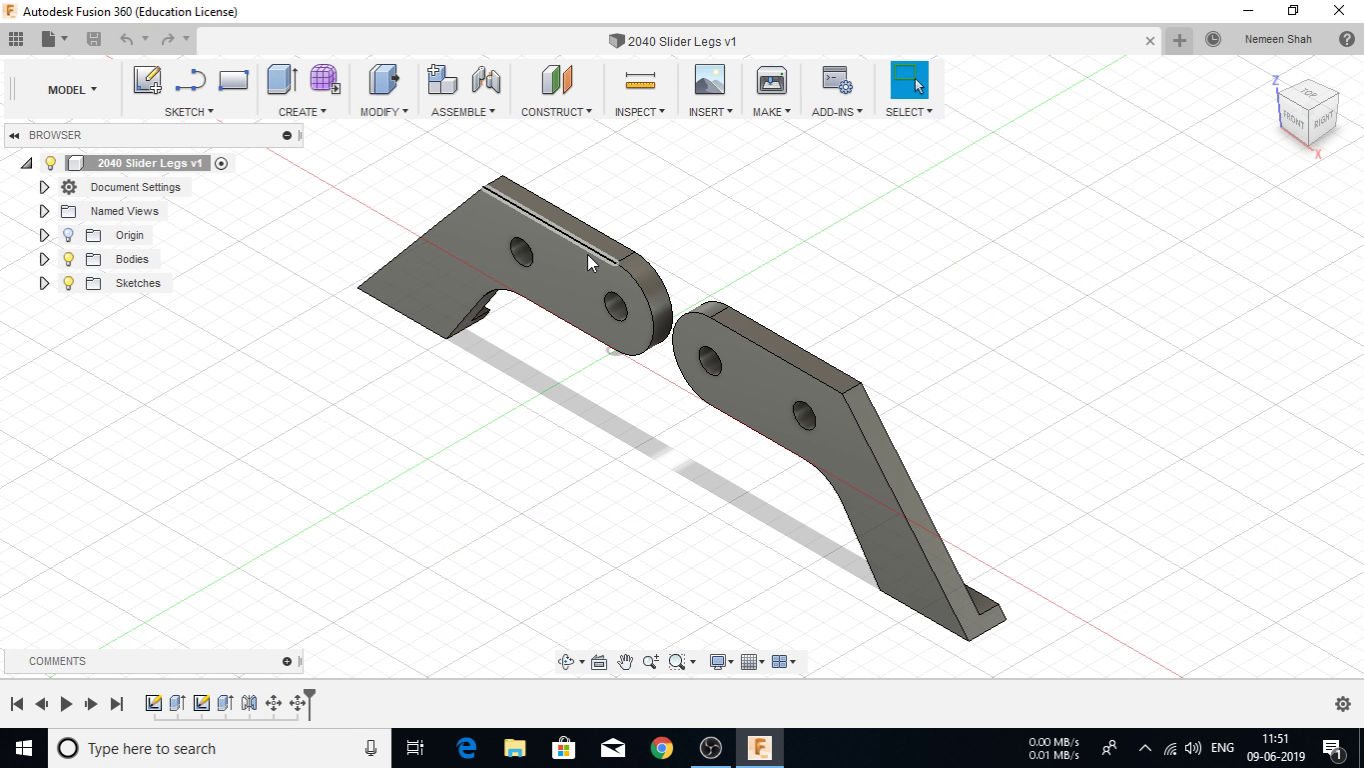Open the 3D Print make tool

(x=772, y=80)
